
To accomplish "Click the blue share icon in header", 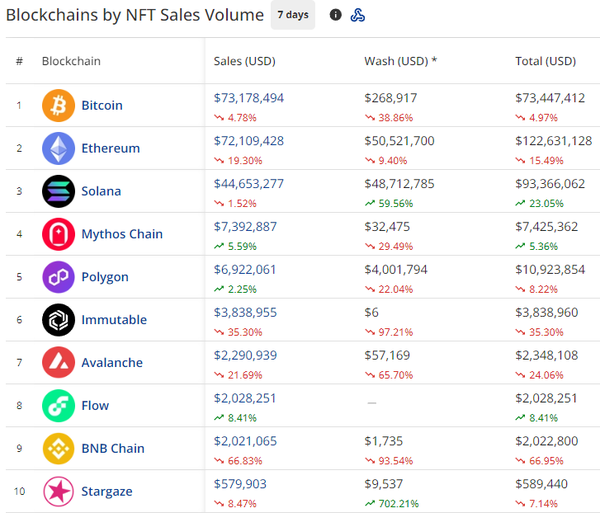I will click(x=358, y=15).
